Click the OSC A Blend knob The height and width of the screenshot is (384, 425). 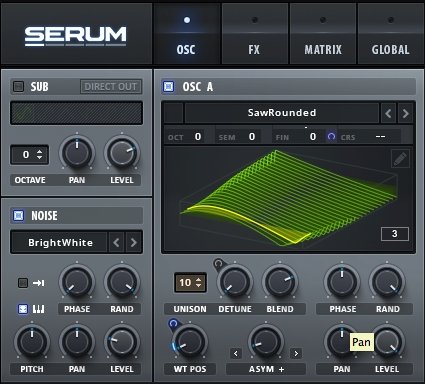pyautogui.click(x=280, y=282)
